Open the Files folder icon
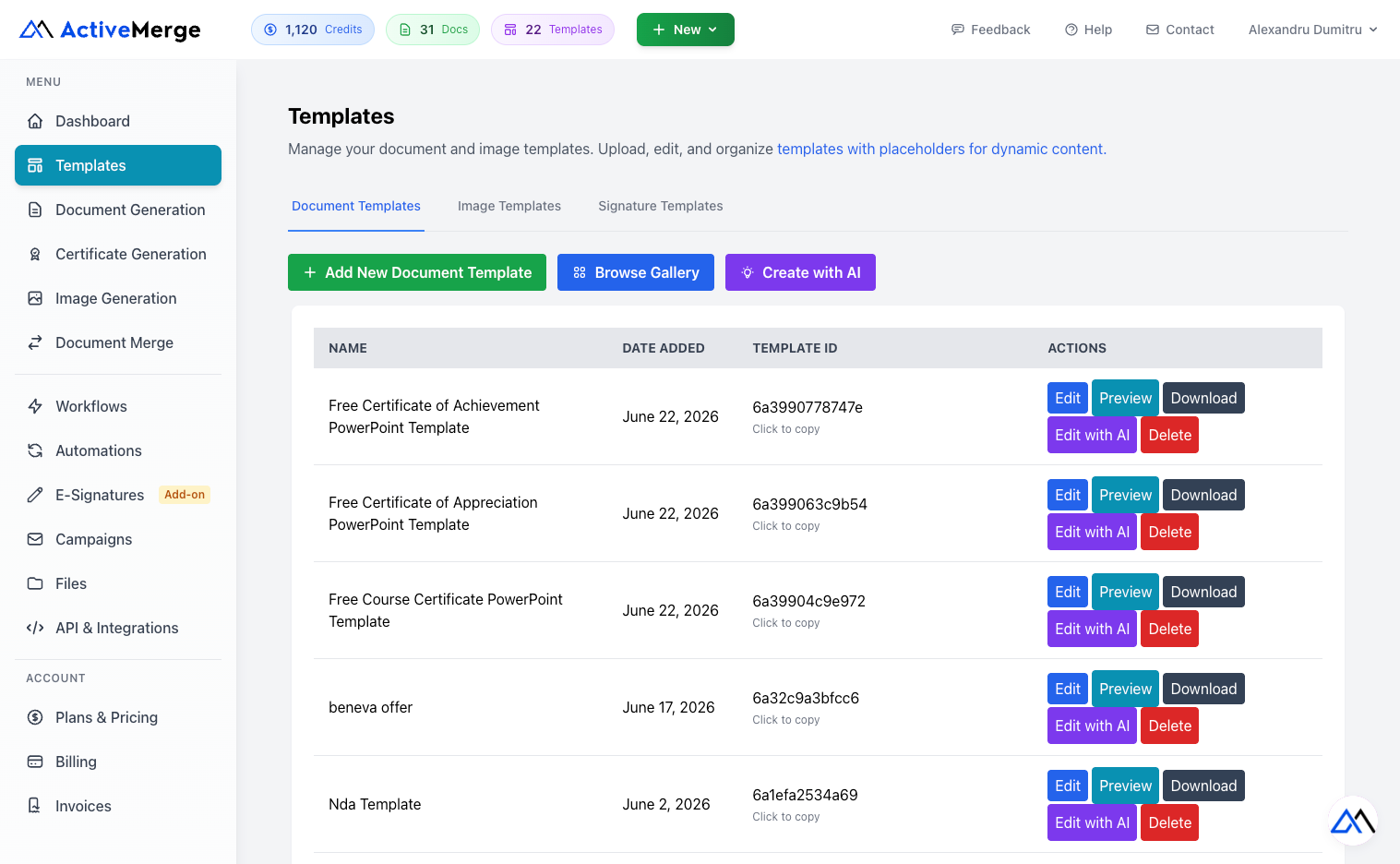The height and width of the screenshot is (864, 1400). coord(35,583)
